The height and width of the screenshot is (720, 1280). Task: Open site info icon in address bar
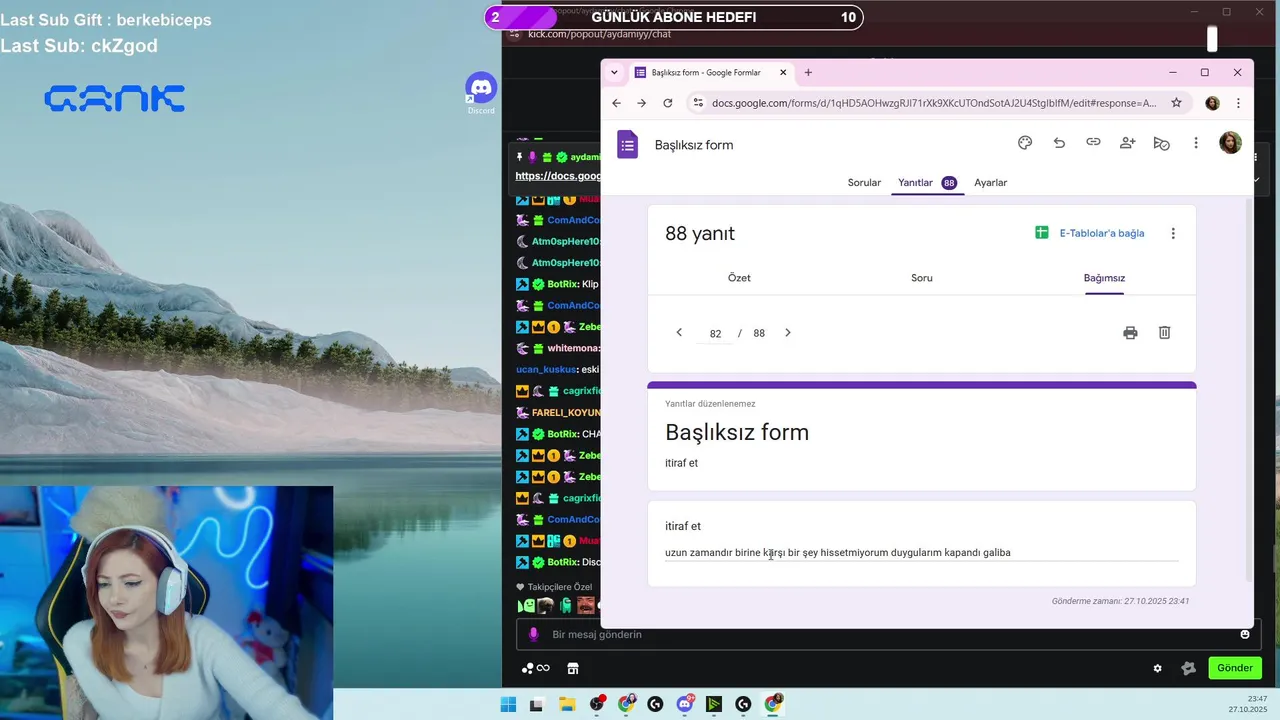tap(698, 103)
